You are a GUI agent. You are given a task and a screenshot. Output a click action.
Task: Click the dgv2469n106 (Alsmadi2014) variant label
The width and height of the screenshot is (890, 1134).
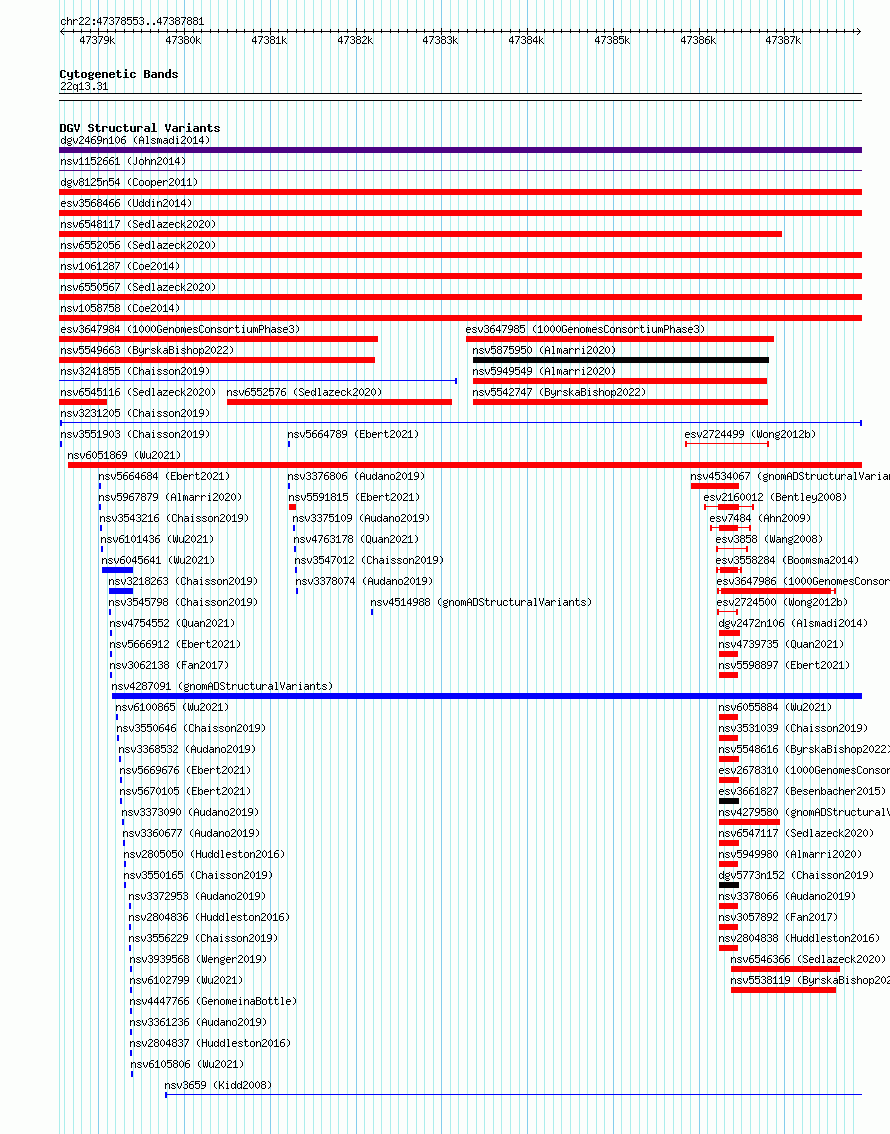(135, 140)
